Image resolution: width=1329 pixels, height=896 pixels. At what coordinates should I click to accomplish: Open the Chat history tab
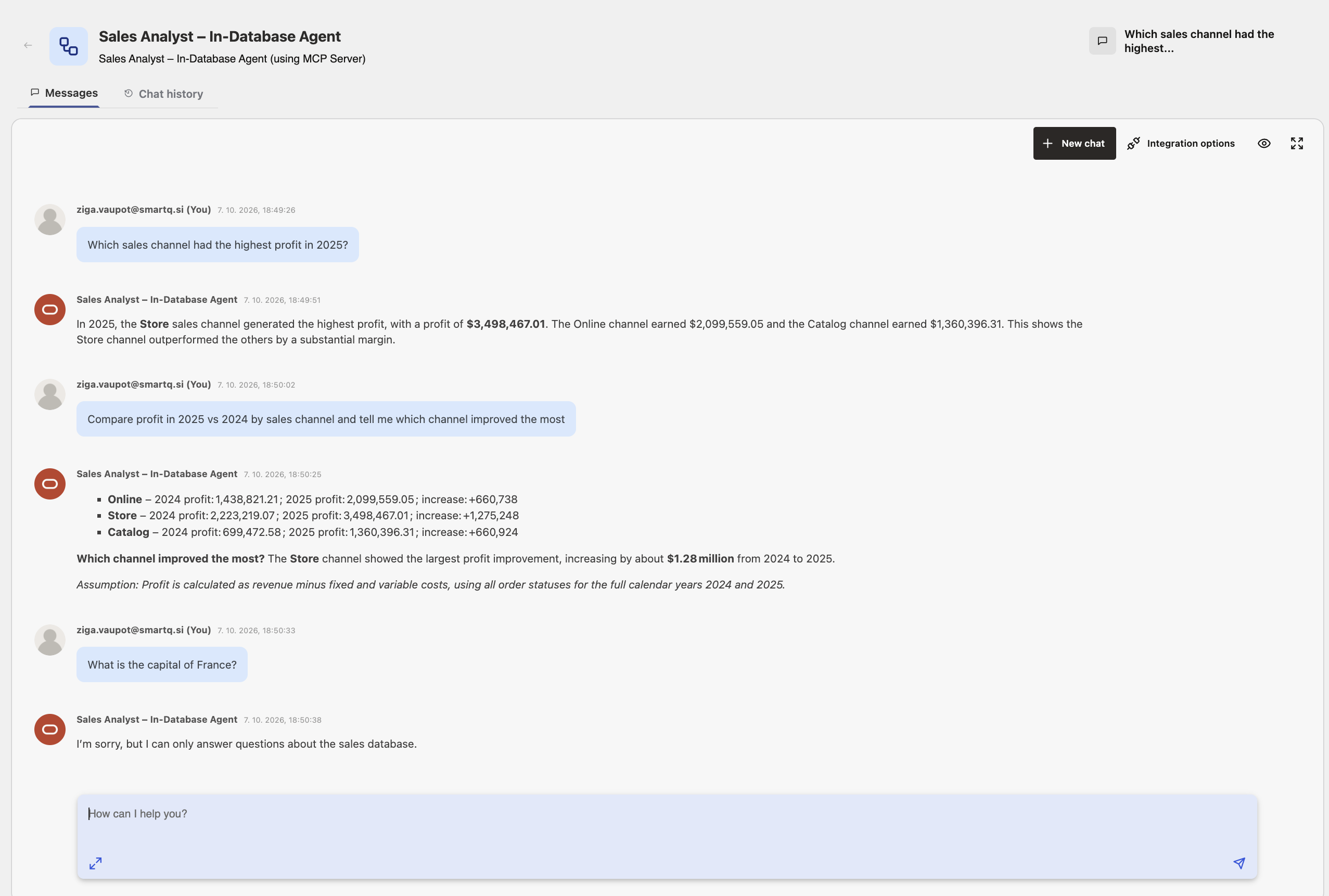tap(163, 94)
